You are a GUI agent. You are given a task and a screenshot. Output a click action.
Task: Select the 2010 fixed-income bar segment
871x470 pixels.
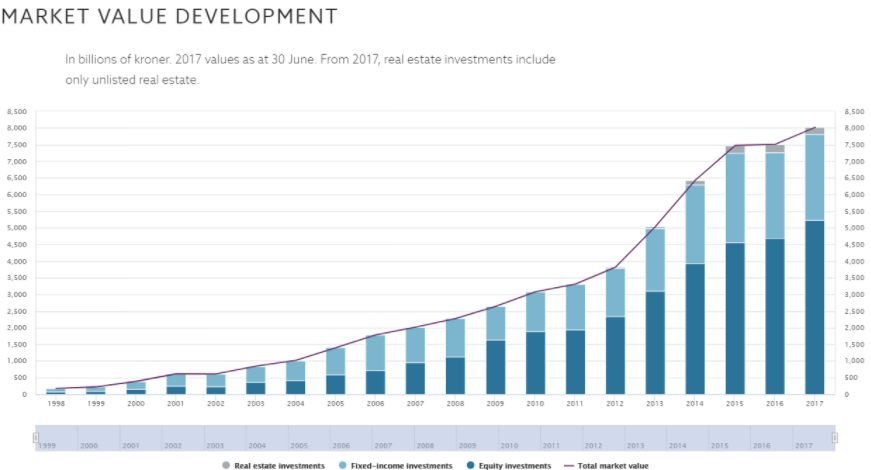535,312
